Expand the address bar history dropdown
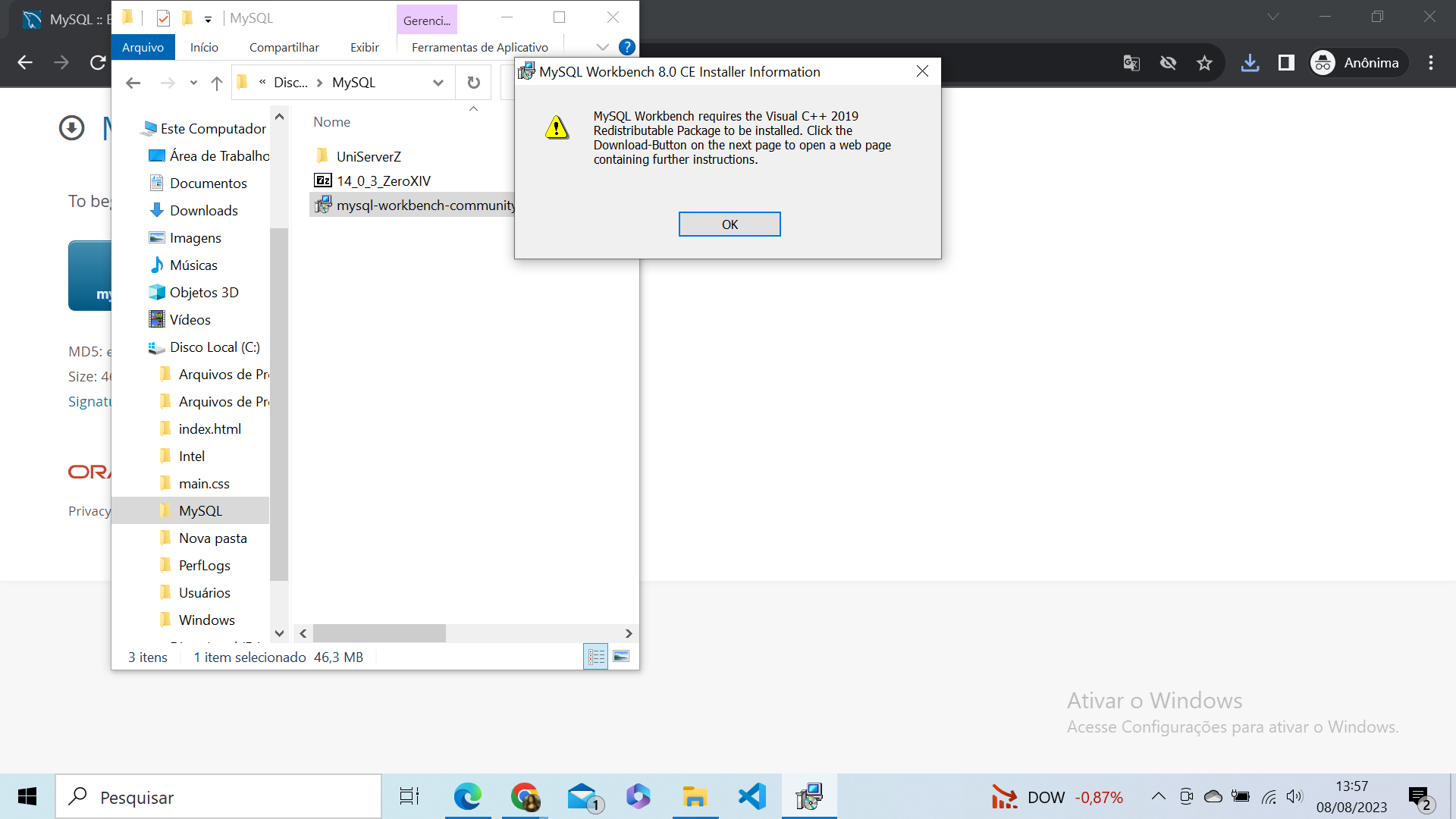The image size is (1456, 819). click(438, 83)
